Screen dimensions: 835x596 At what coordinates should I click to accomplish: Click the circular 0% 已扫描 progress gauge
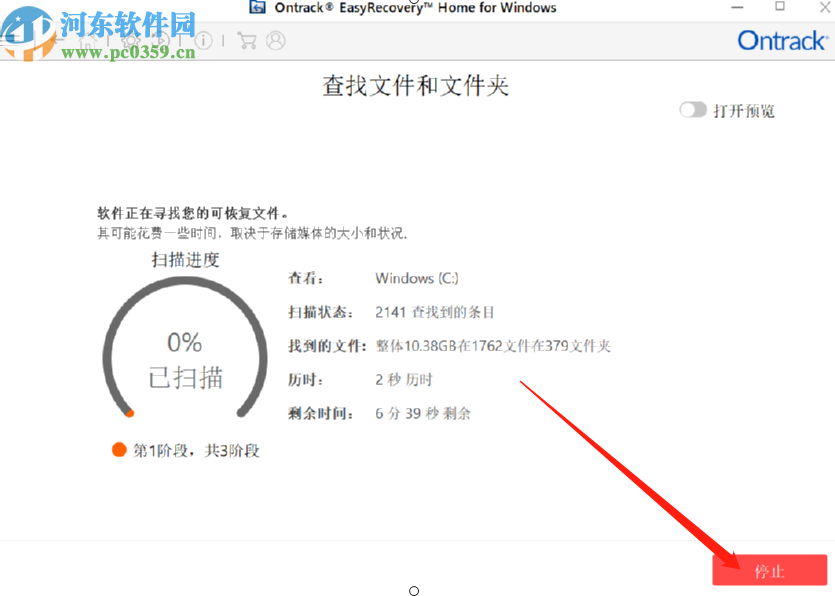point(185,349)
